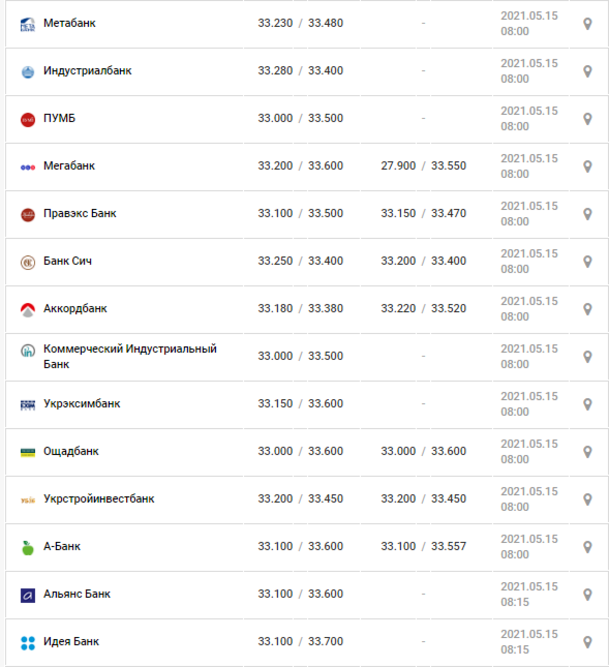The width and height of the screenshot is (609, 667).
Task: Click the Правэкс Банк location pin
Action: pos(587,214)
